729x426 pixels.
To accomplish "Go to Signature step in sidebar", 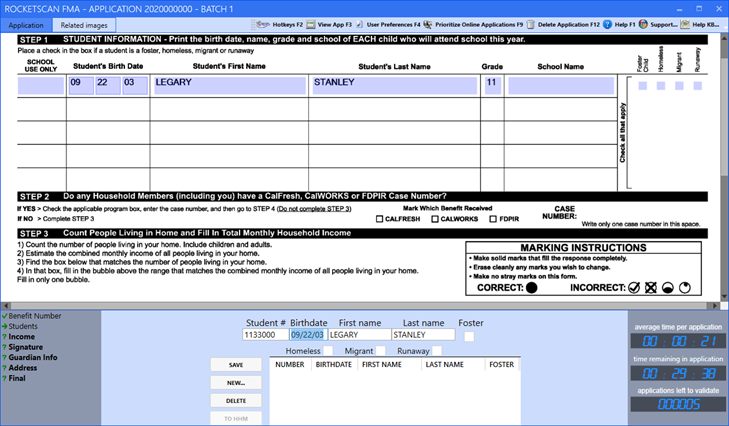I will 25,347.
